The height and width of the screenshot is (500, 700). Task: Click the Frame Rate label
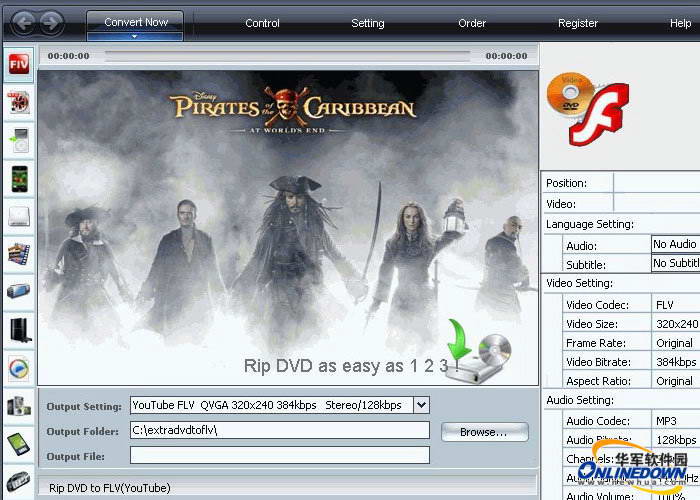pyautogui.click(x=596, y=343)
